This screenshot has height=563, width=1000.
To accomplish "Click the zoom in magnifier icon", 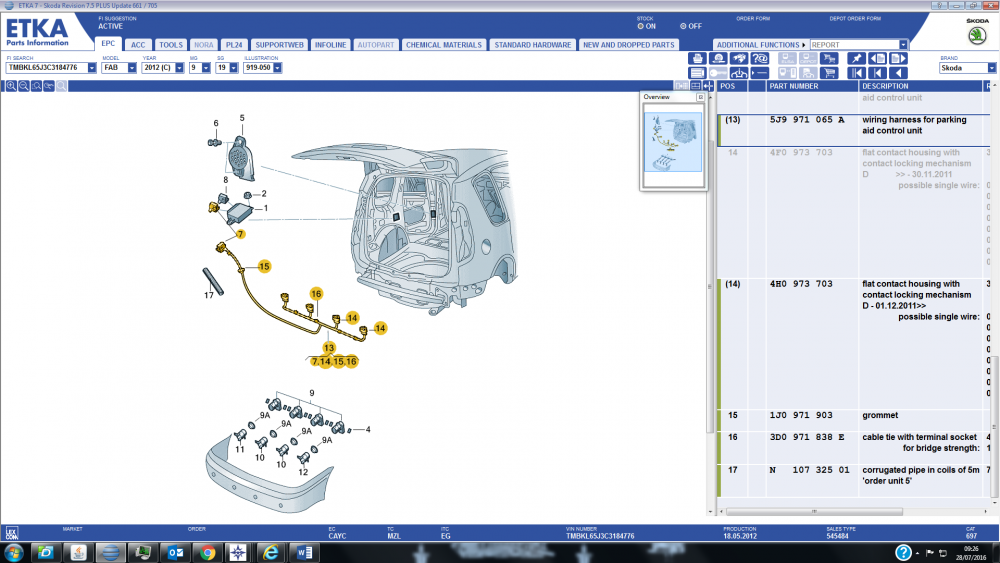I will tap(11, 86).
